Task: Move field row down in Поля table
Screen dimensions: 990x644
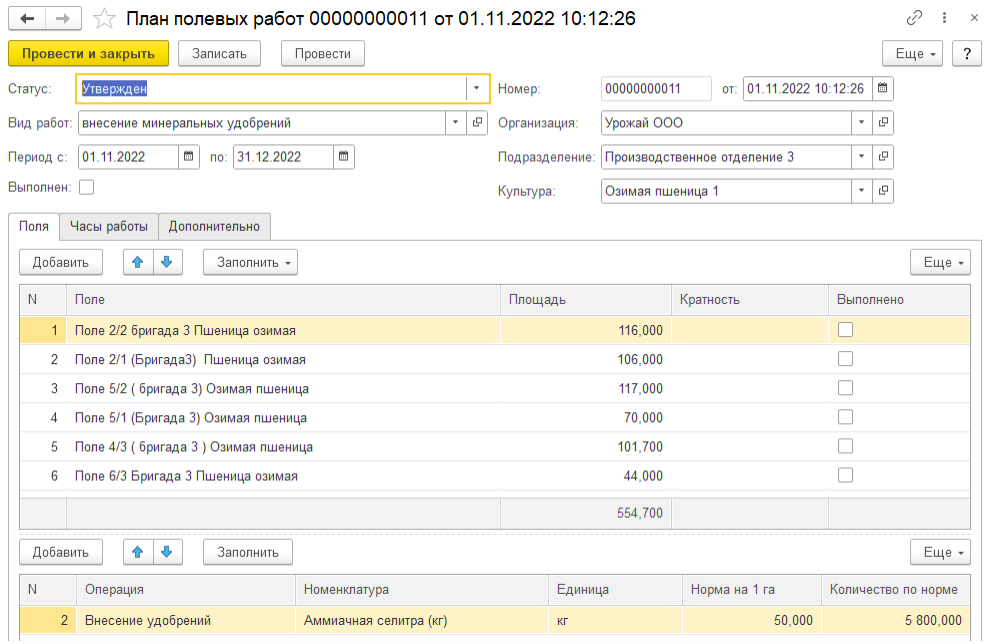Action: point(166,262)
